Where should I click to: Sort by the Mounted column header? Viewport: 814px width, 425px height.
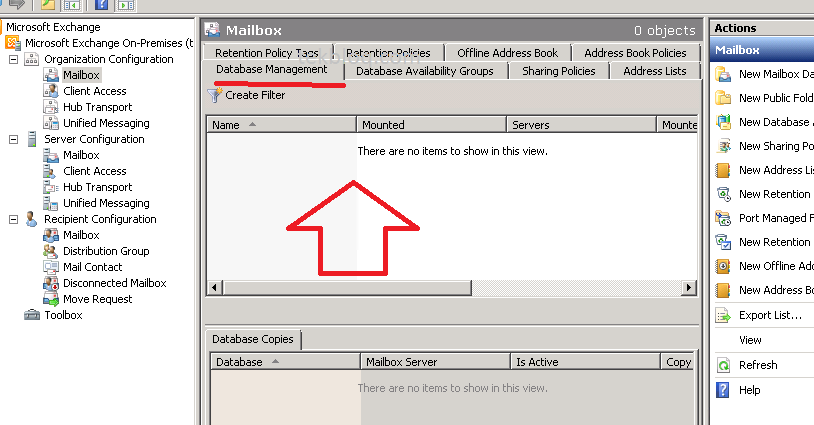[431, 125]
